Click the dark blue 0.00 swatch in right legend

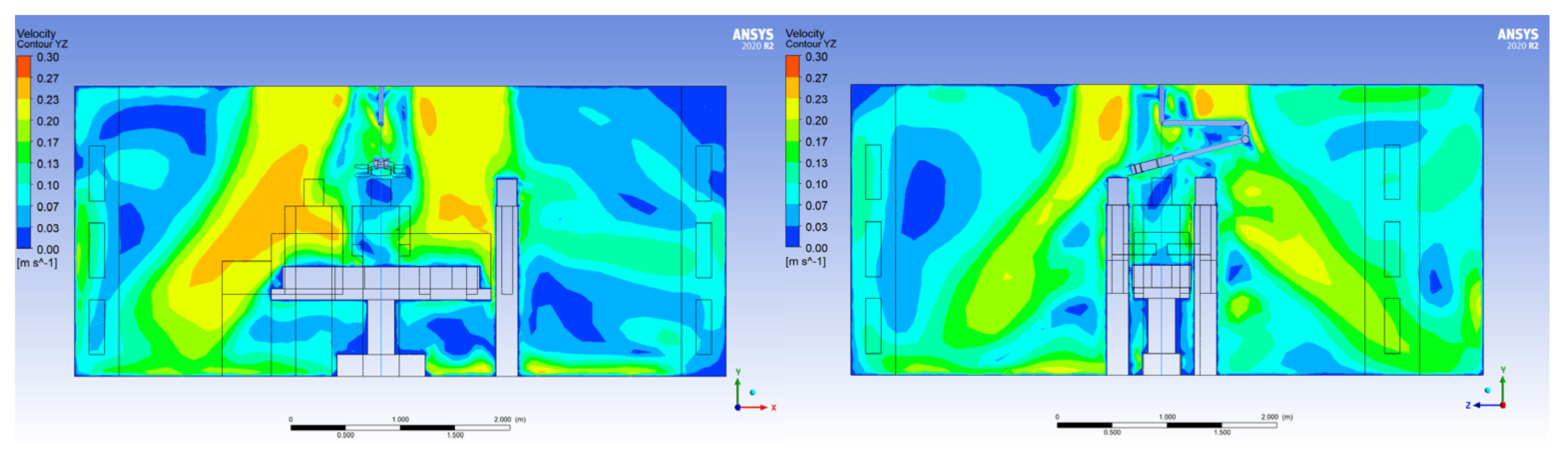[x=792, y=236]
